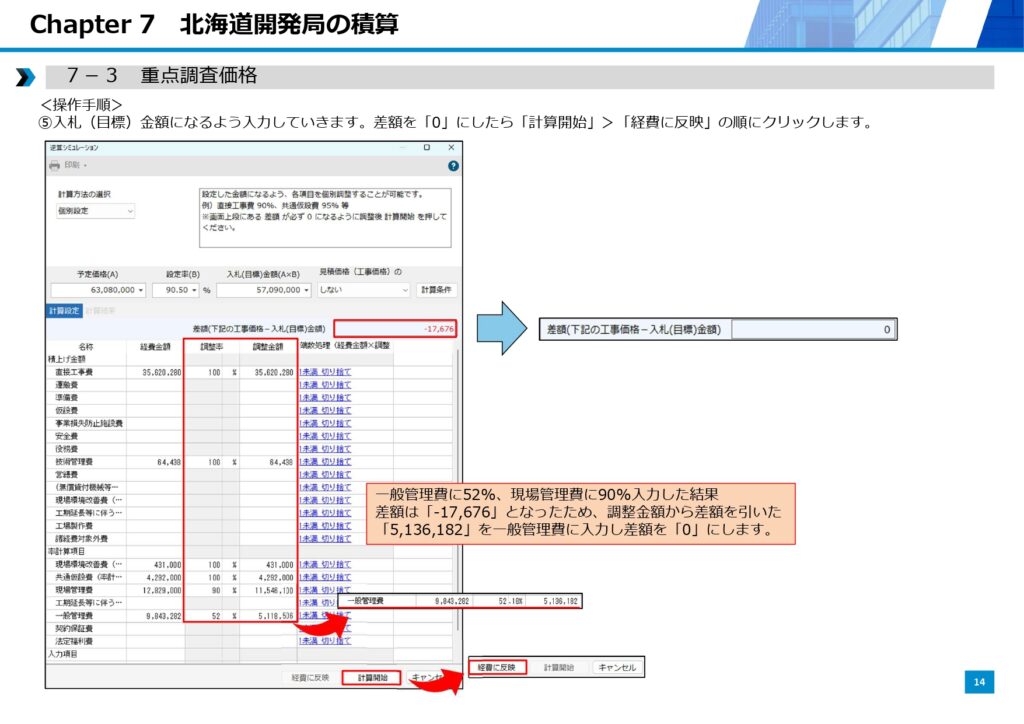Screen dimensions: 1024x724
Task: Click the 差額 field showing -17,676
Action: coord(395,328)
